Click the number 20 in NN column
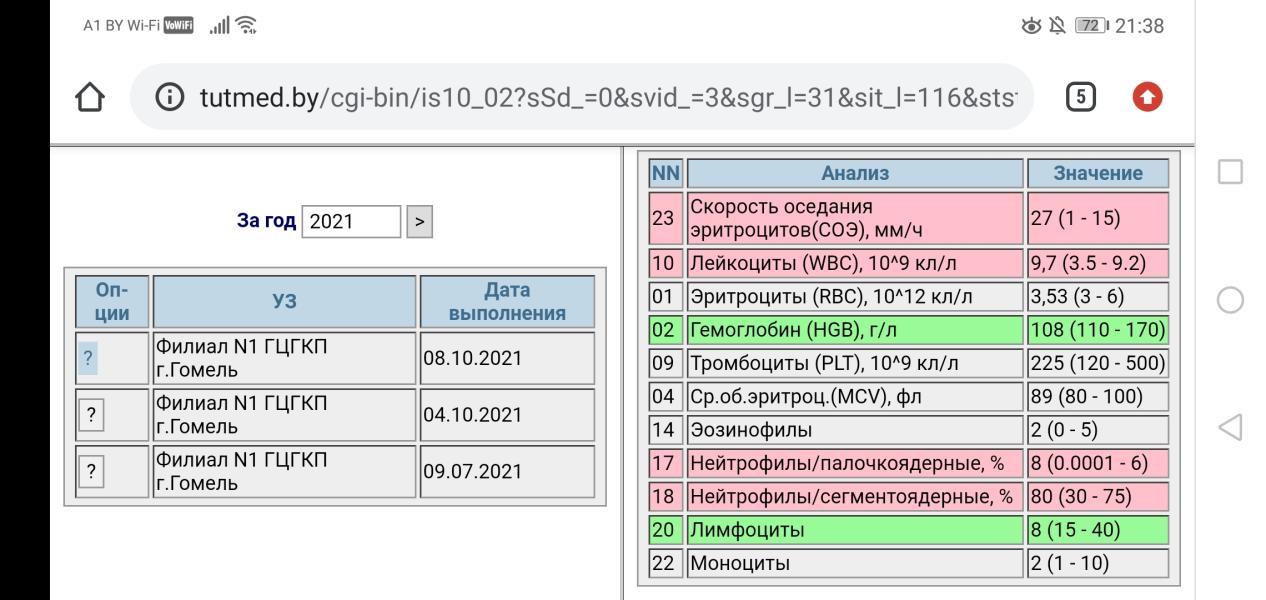Viewport: 1266px width, 600px height. click(666, 529)
